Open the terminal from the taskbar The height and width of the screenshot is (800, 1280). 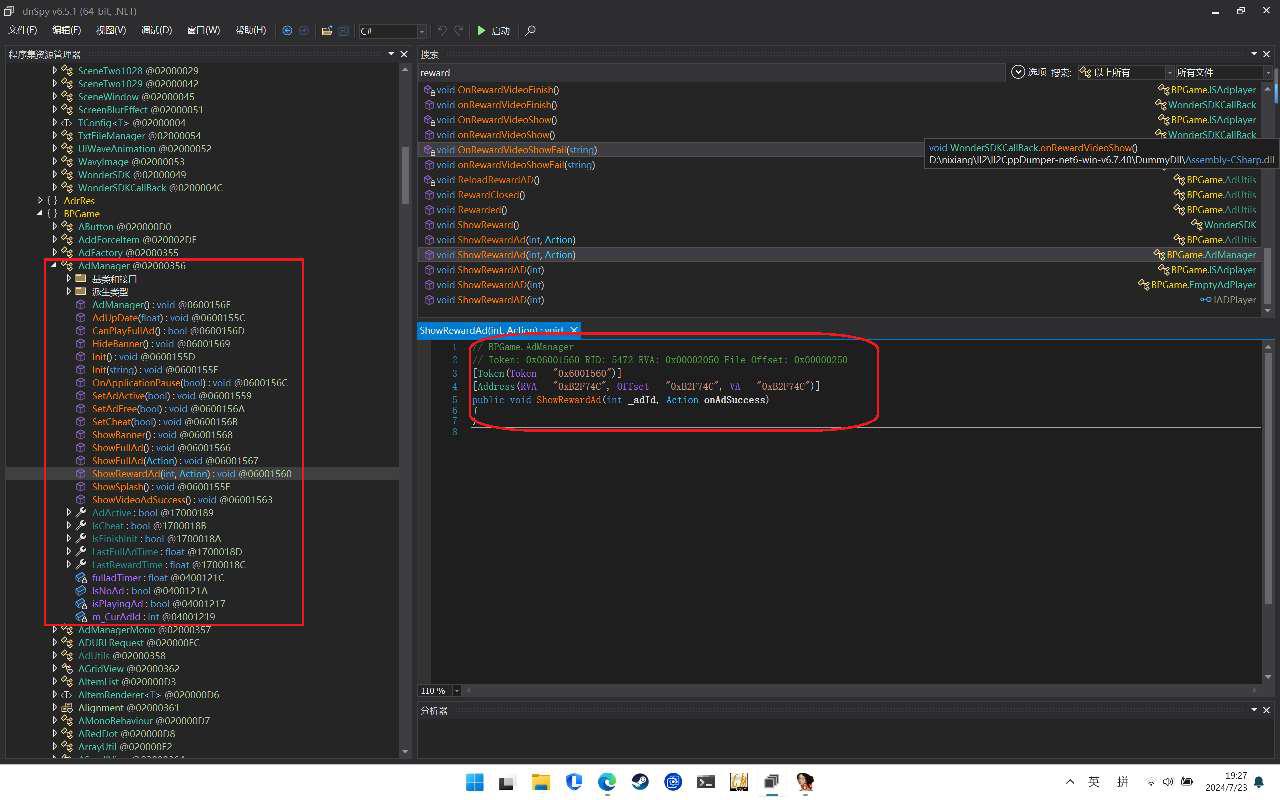pyautogui.click(x=706, y=782)
